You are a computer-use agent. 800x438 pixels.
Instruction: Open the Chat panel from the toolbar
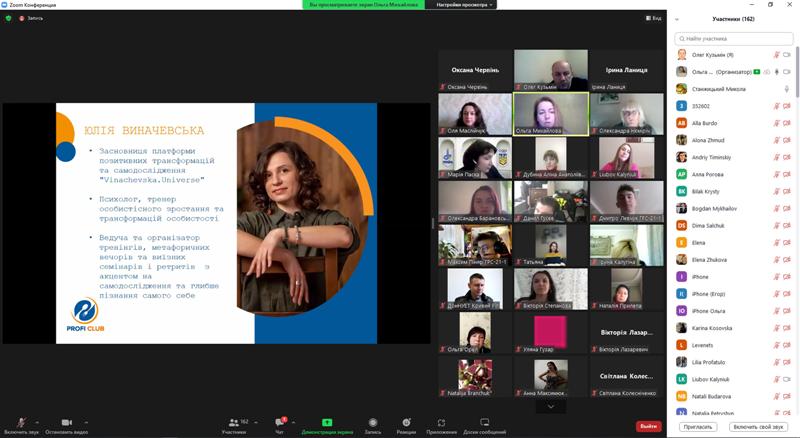tap(280, 424)
